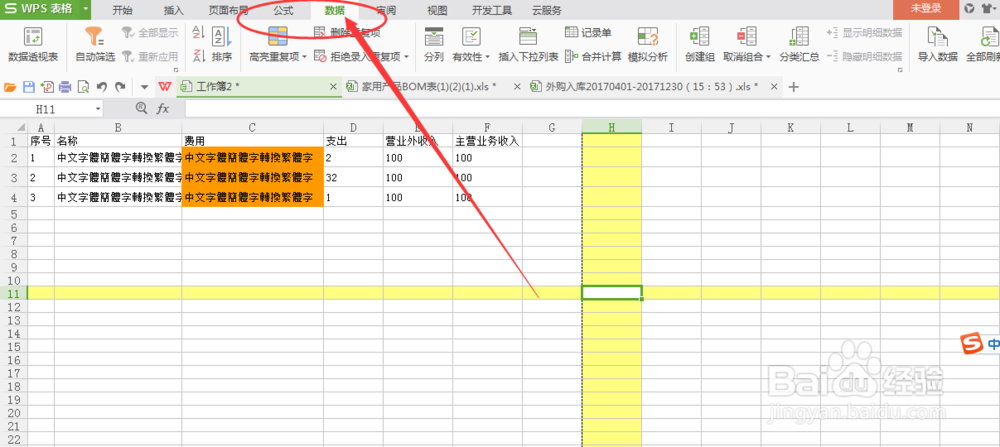Click 分类汇总 subtotal

click(799, 45)
